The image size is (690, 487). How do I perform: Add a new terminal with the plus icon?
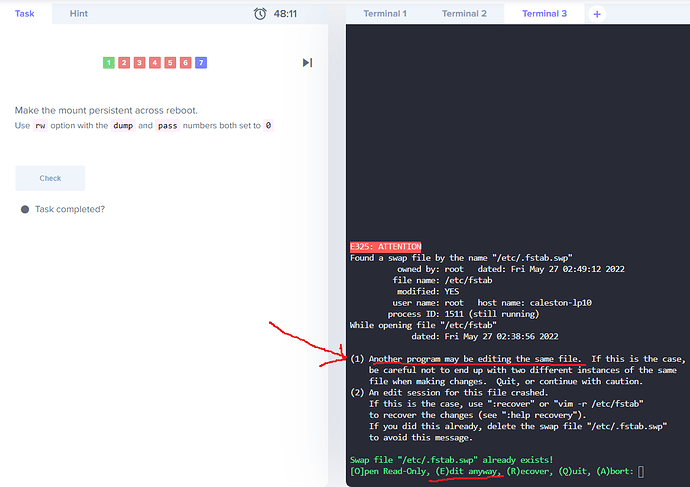(597, 14)
